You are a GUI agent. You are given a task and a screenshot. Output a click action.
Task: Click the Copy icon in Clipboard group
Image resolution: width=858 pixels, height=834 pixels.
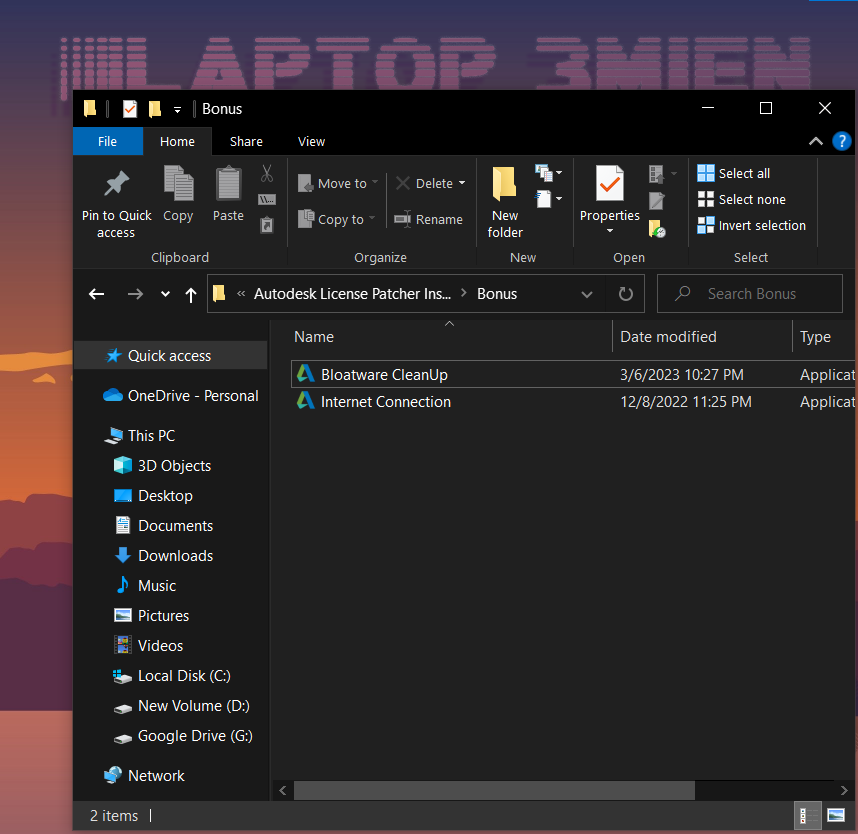click(178, 184)
